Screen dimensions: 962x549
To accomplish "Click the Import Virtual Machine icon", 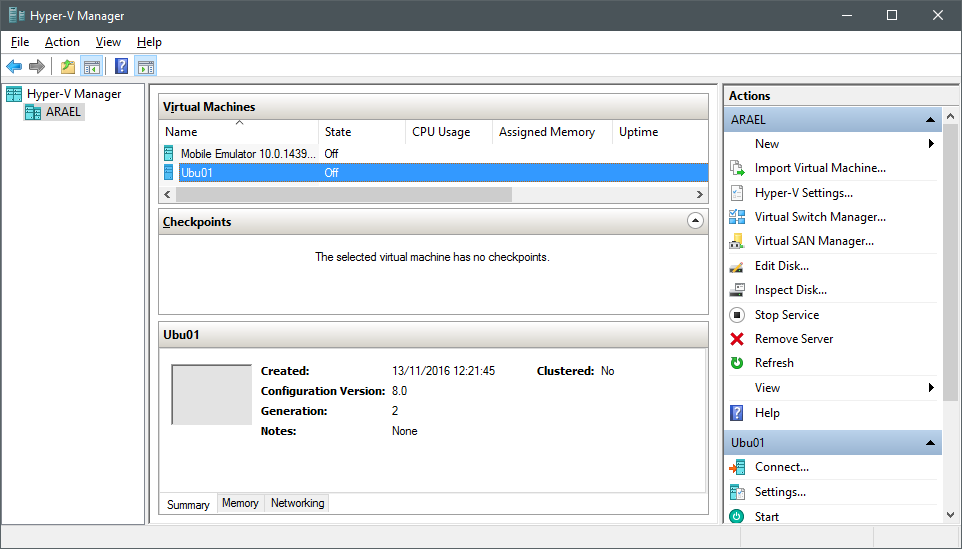I will (x=737, y=168).
